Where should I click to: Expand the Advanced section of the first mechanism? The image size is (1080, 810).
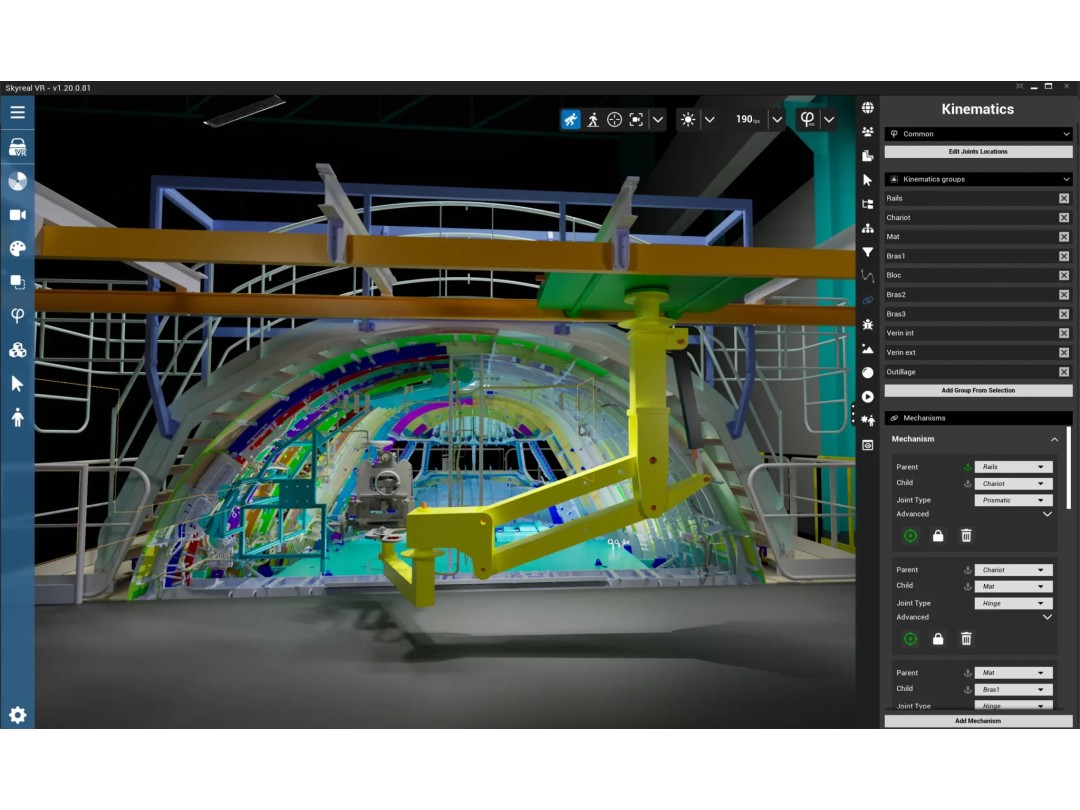(x=1047, y=514)
